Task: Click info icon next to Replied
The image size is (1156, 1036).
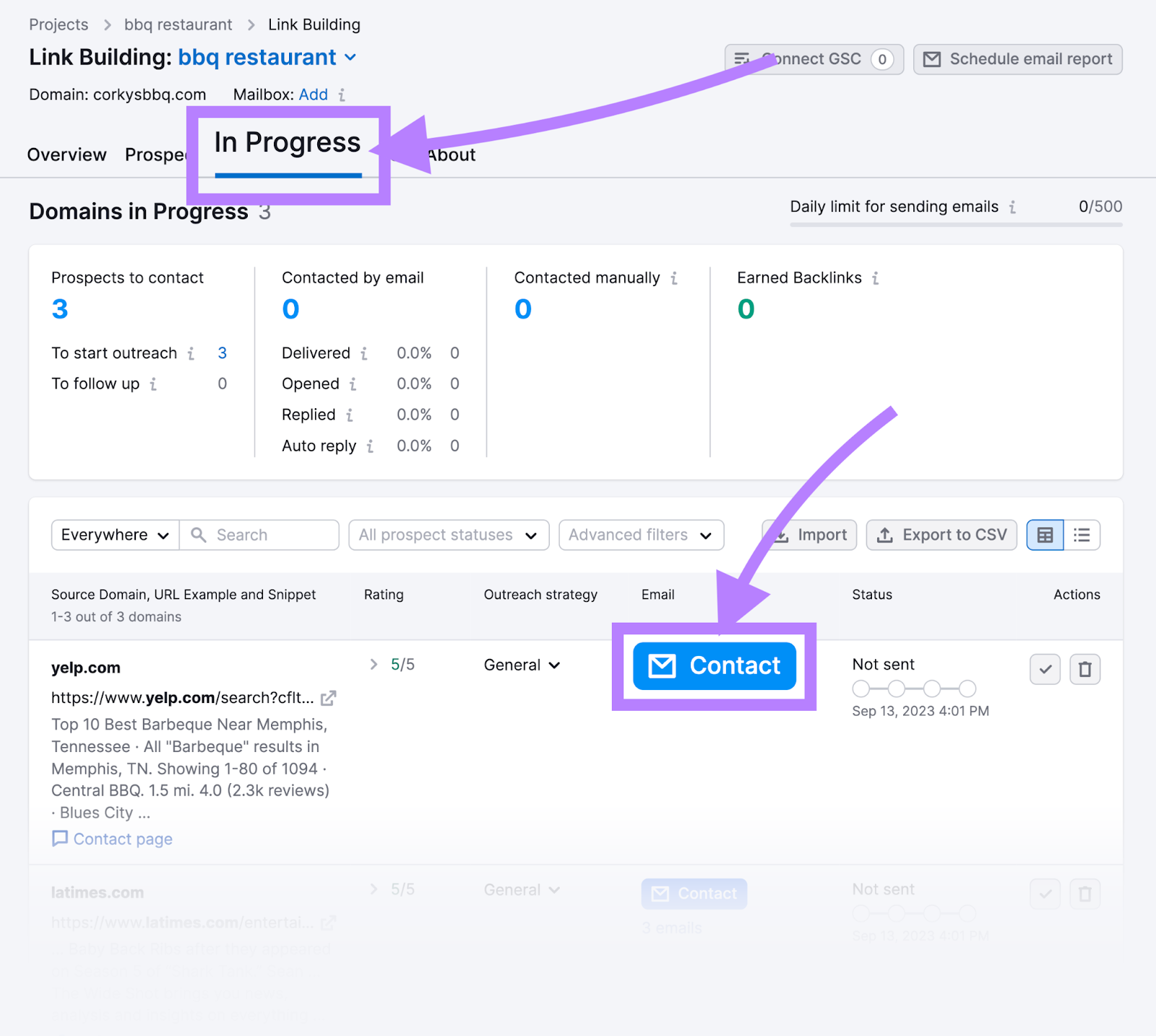Action: 350,415
